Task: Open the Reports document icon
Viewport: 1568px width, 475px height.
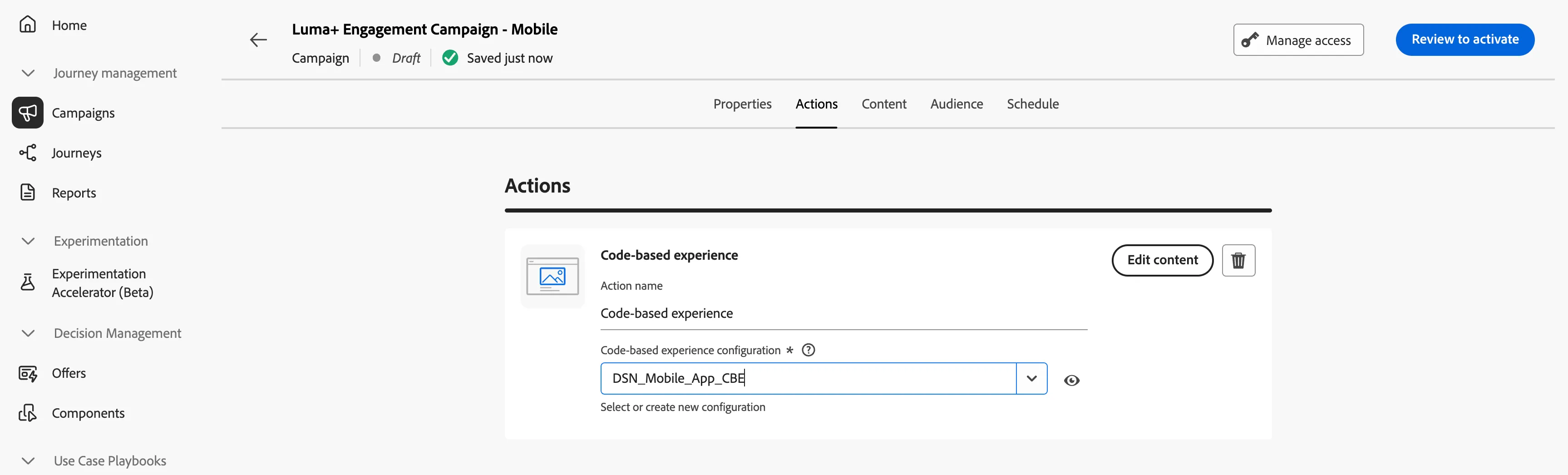Action: pyautogui.click(x=27, y=193)
